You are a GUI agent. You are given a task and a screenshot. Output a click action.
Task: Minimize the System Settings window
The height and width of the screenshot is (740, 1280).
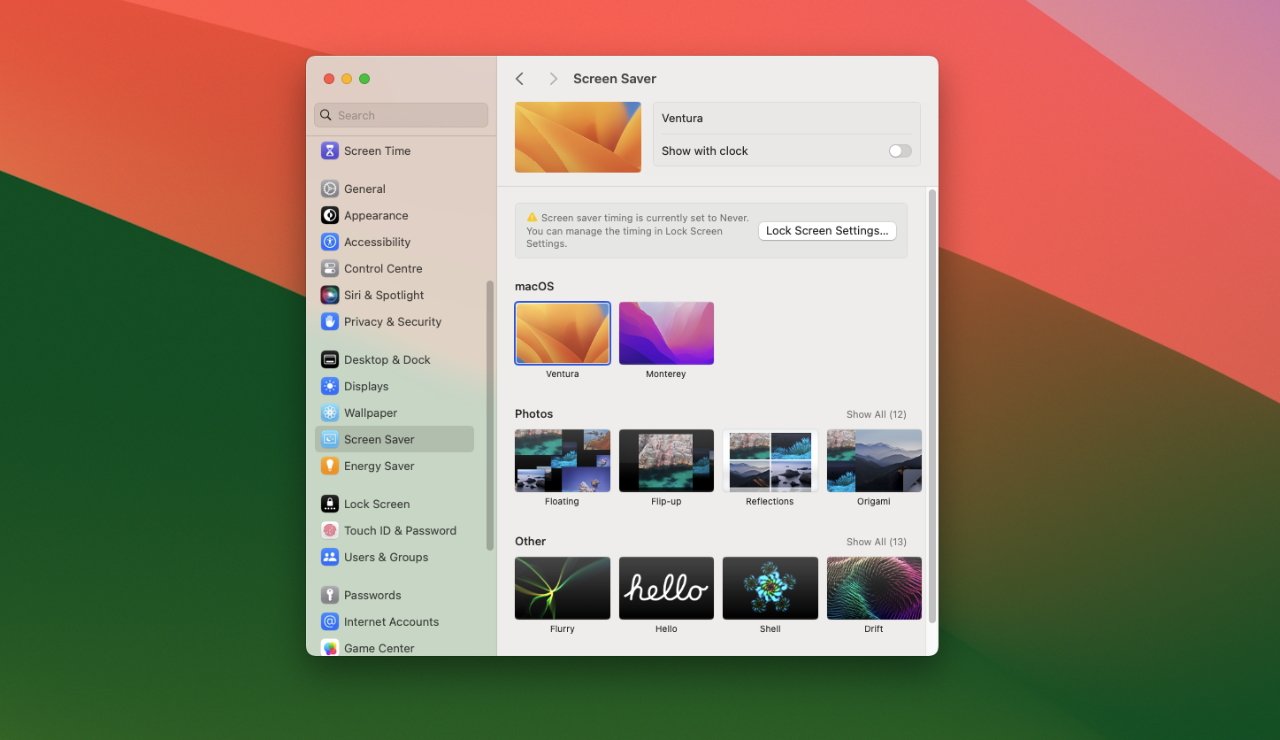click(347, 79)
